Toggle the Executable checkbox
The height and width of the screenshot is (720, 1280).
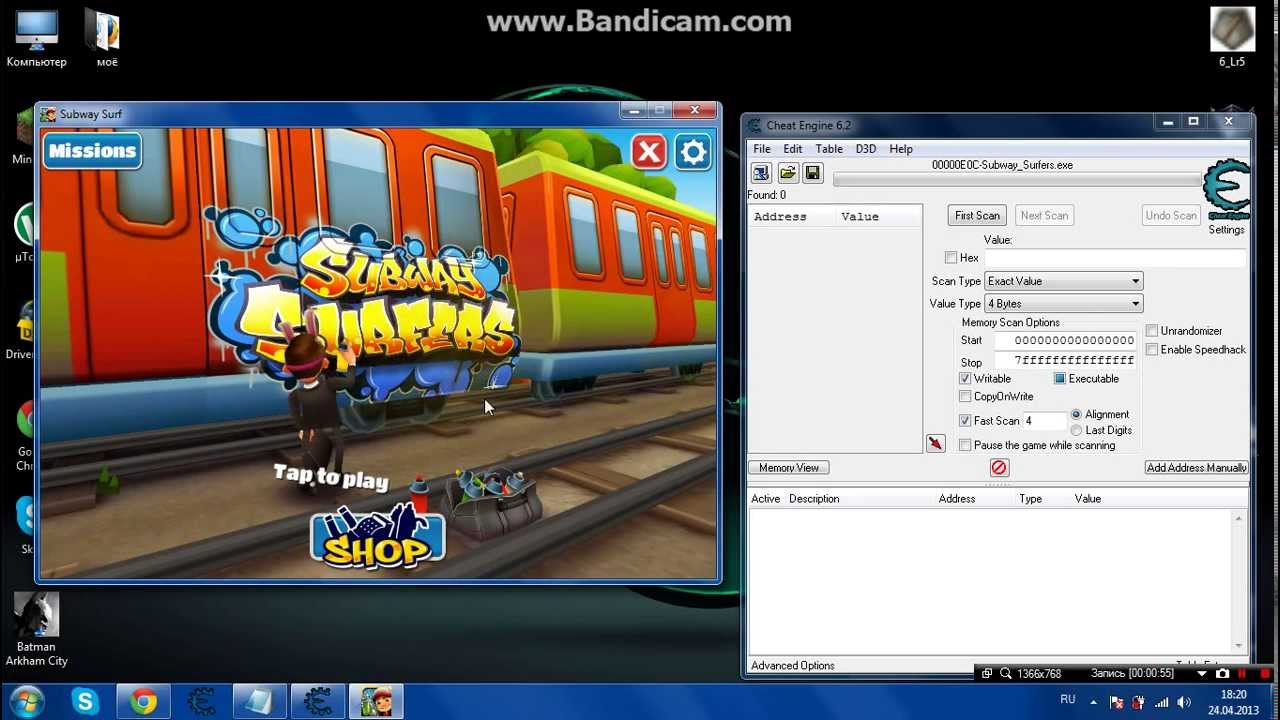coord(1059,379)
